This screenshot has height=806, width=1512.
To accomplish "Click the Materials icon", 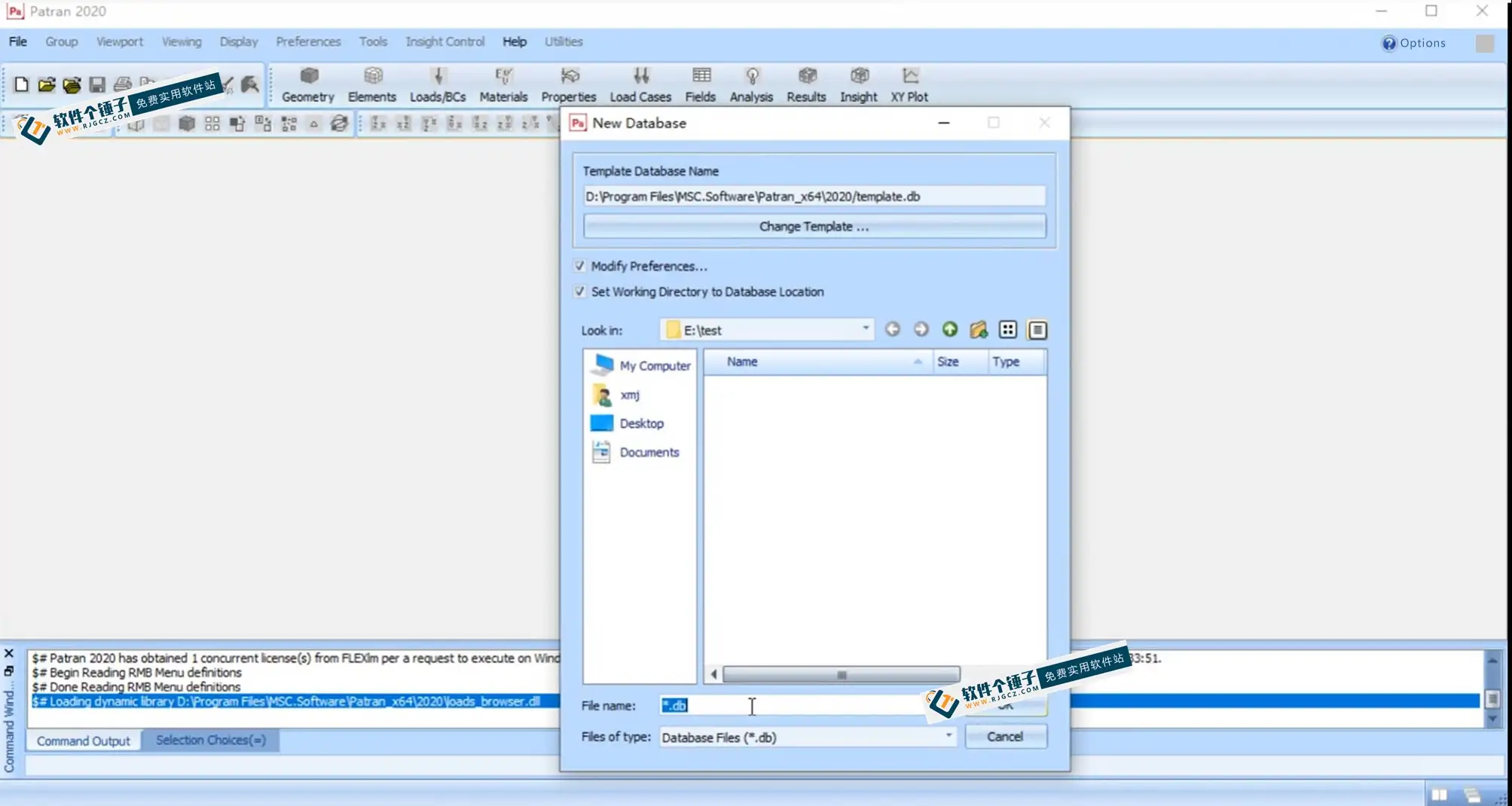I will coord(503,84).
